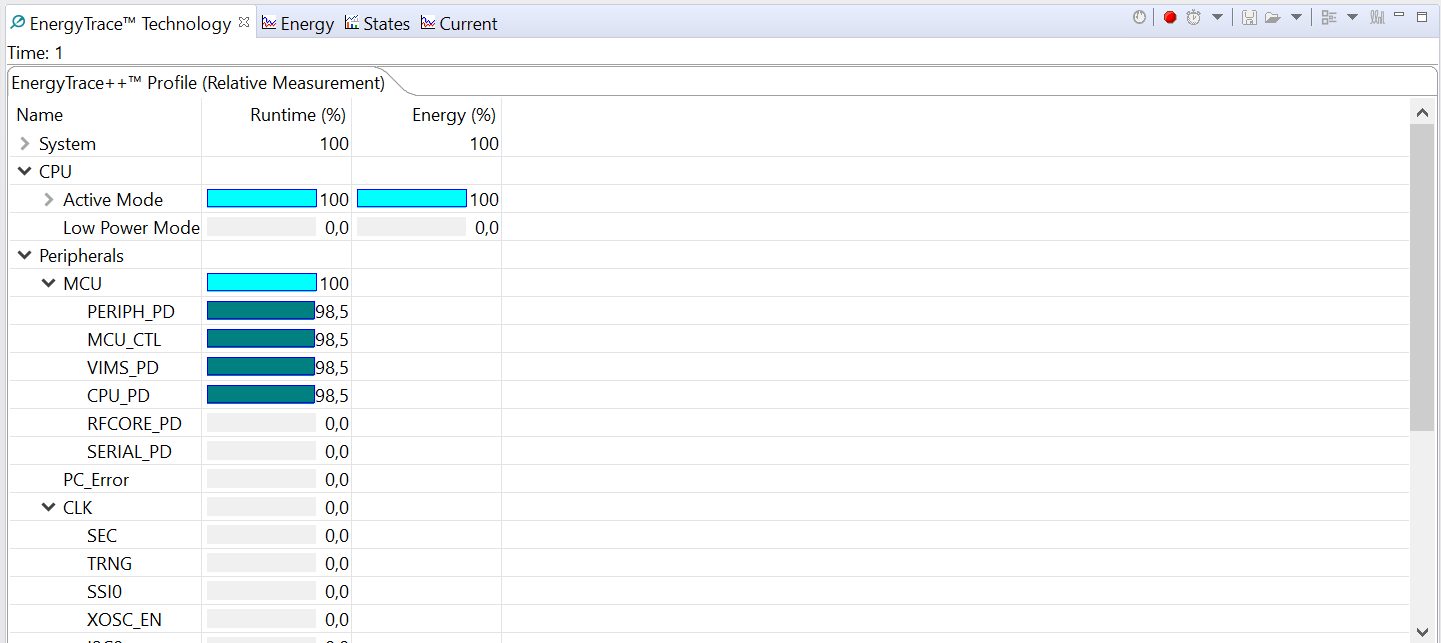Click the power-button icon in the EnergyTrace toolbar
Viewport: 1441px width, 643px height.
pos(1139,17)
